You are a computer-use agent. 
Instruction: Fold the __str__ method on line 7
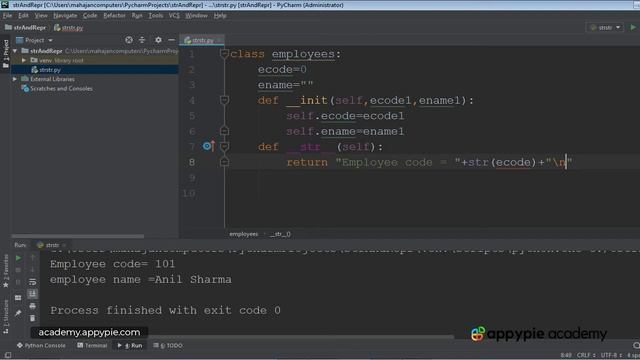coord(224,147)
